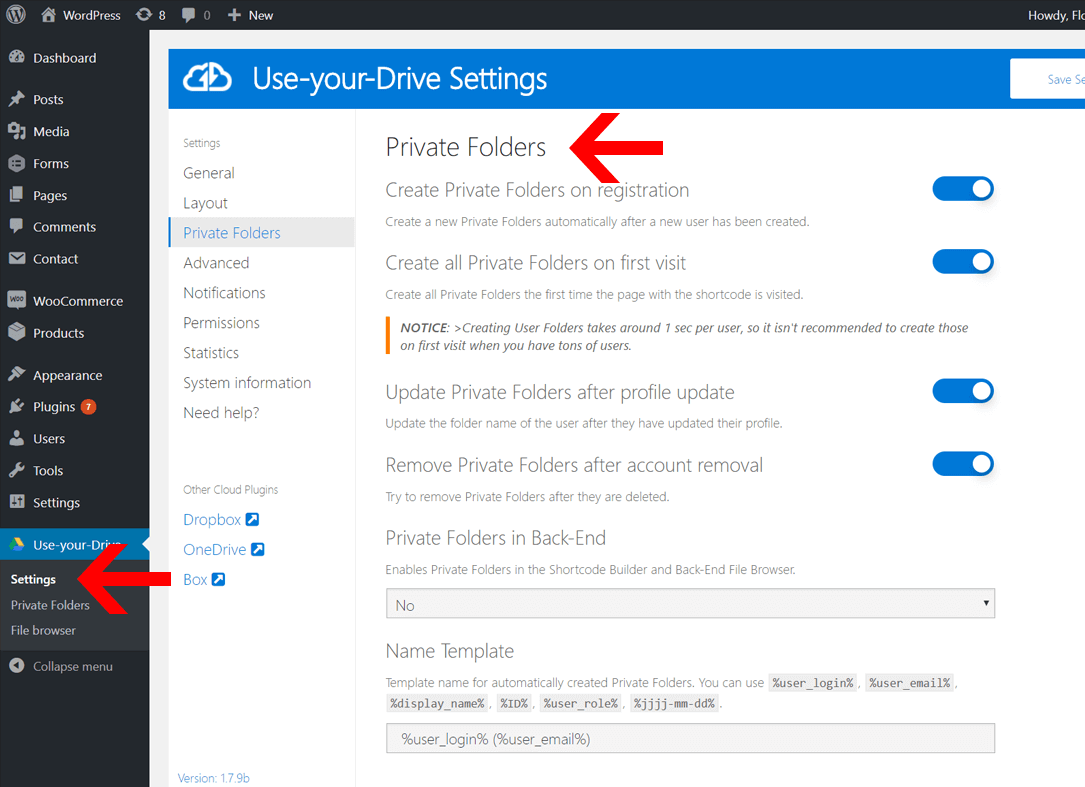Click the Posts pin icon
The width and height of the screenshot is (1085, 787).
(17, 99)
